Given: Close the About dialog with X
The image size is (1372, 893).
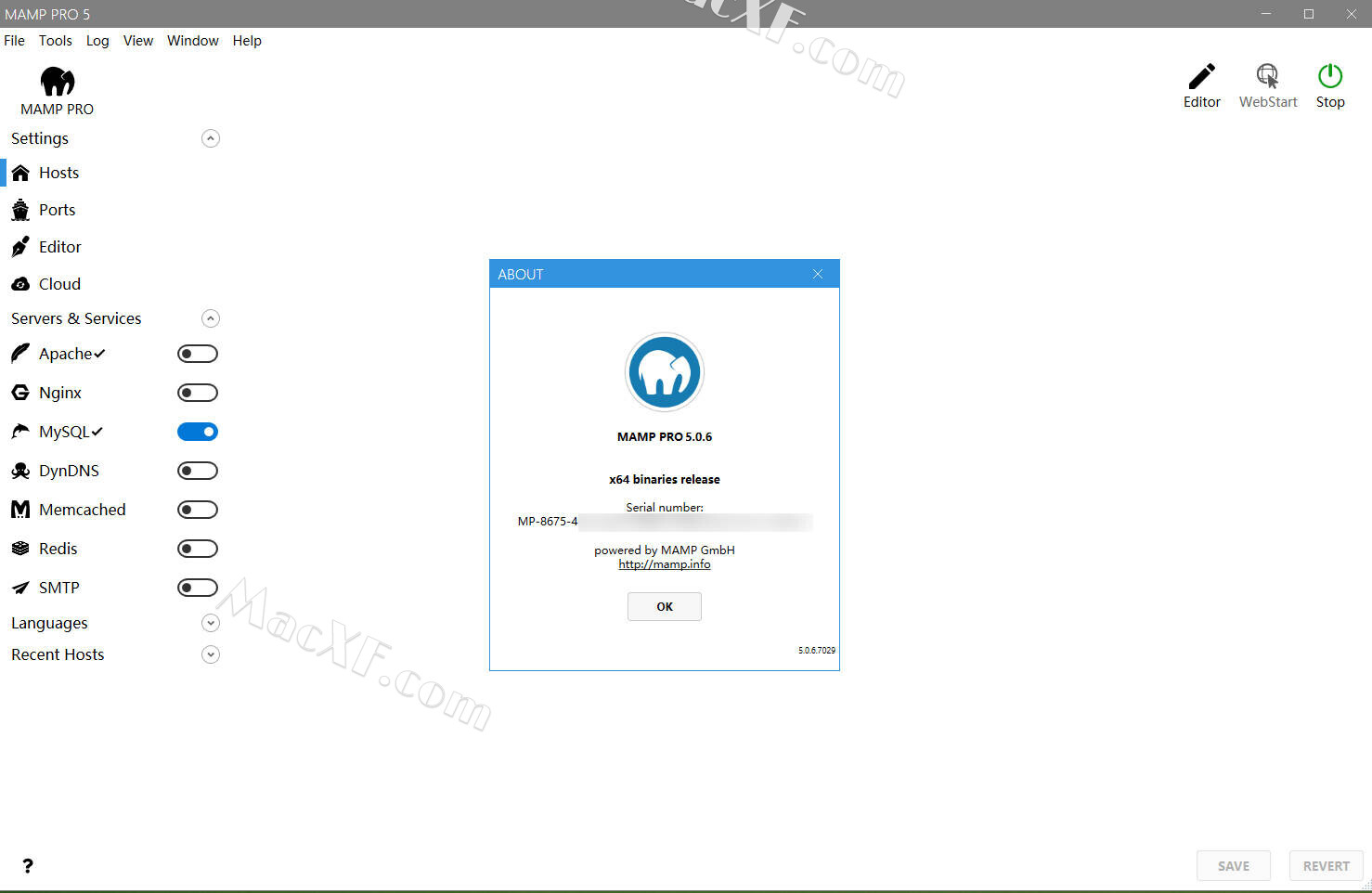Looking at the screenshot, I should (818, 274).
